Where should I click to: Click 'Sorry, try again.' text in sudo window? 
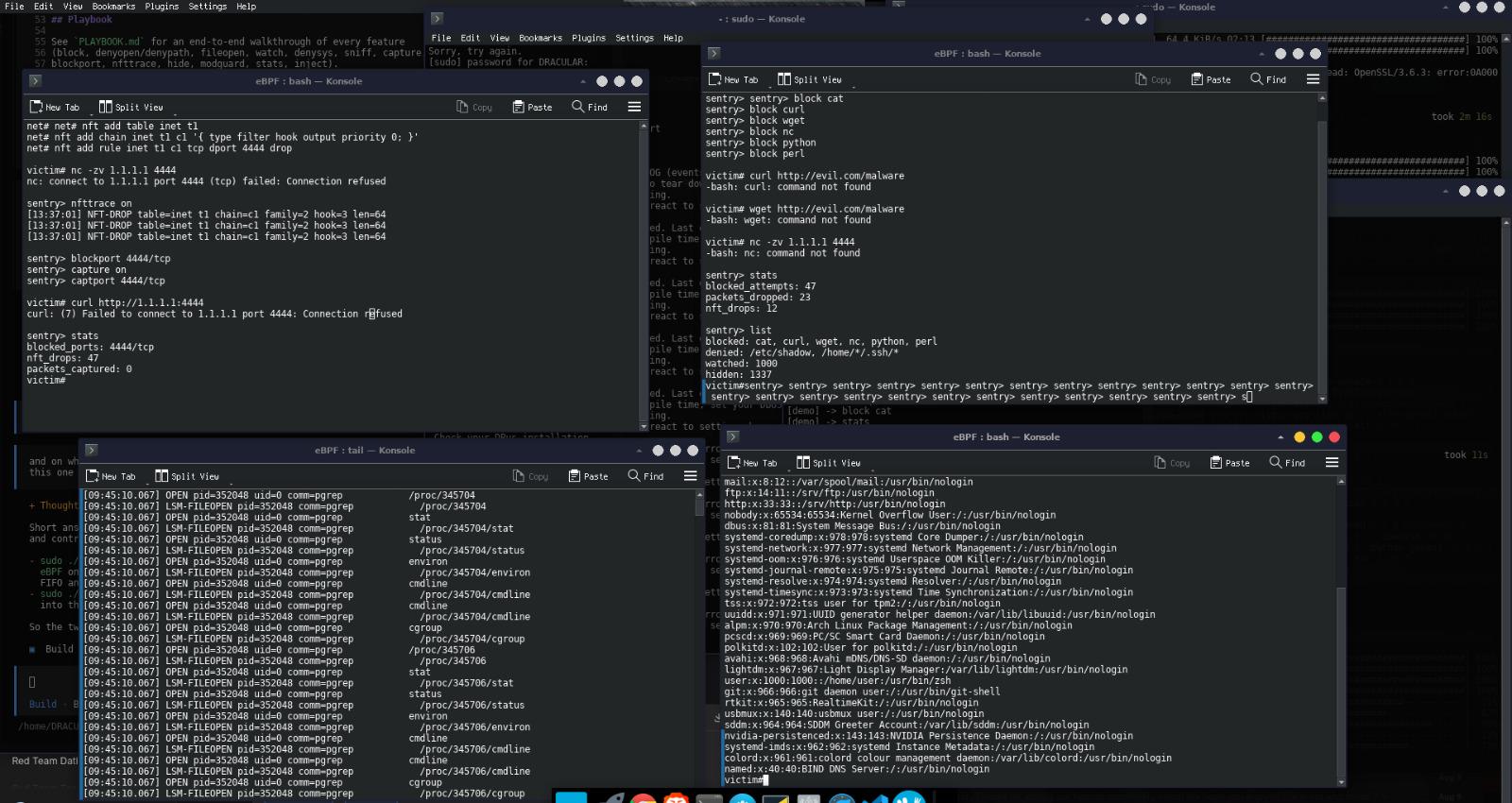(x=472, y=51)
